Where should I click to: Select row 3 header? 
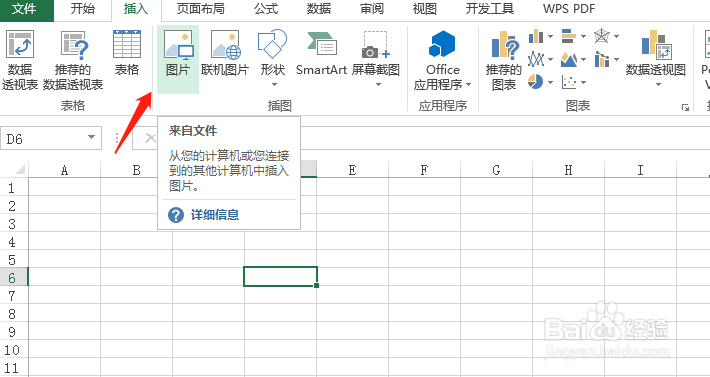coord(14,223)
